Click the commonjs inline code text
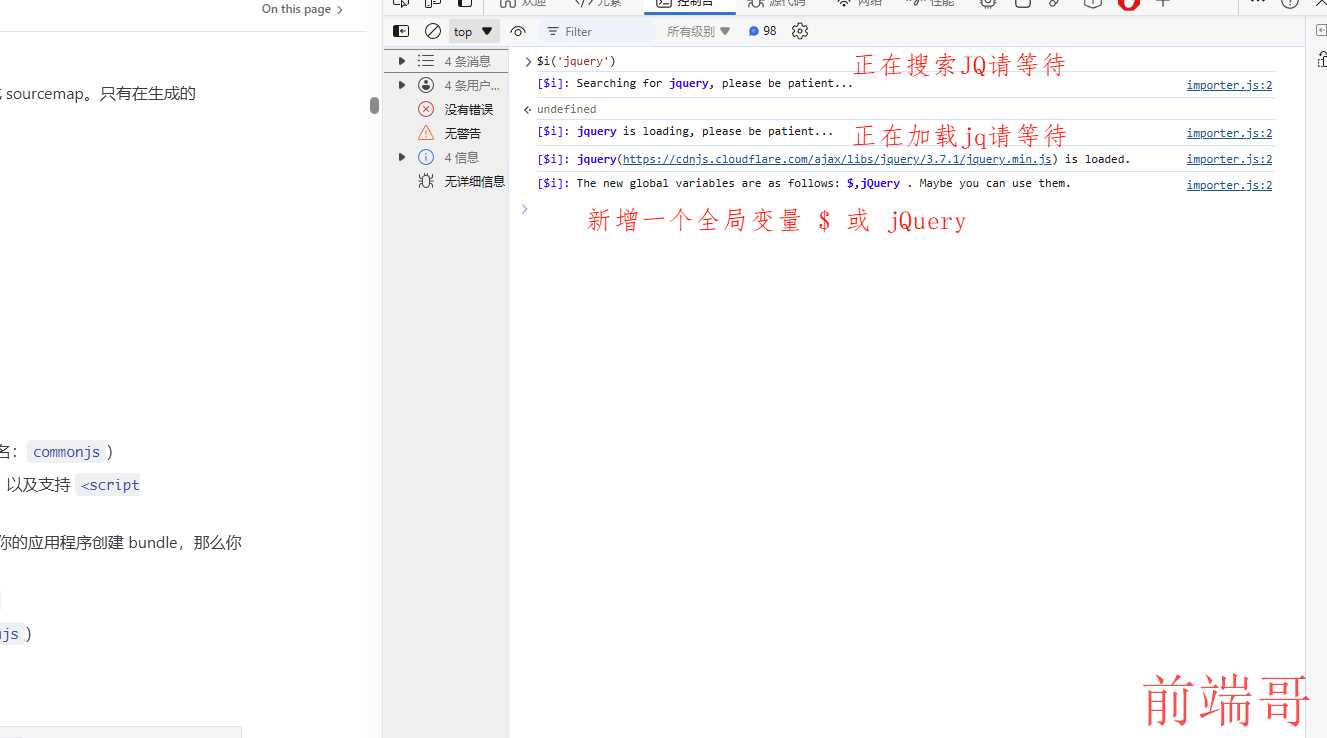 pyautogui.click(x=66, y=452)
